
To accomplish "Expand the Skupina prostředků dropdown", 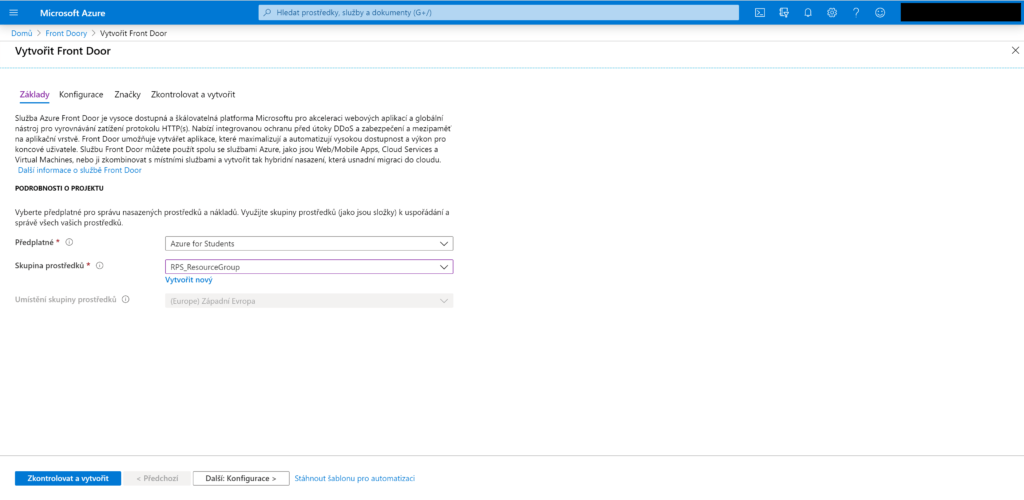I will point(308,267).
